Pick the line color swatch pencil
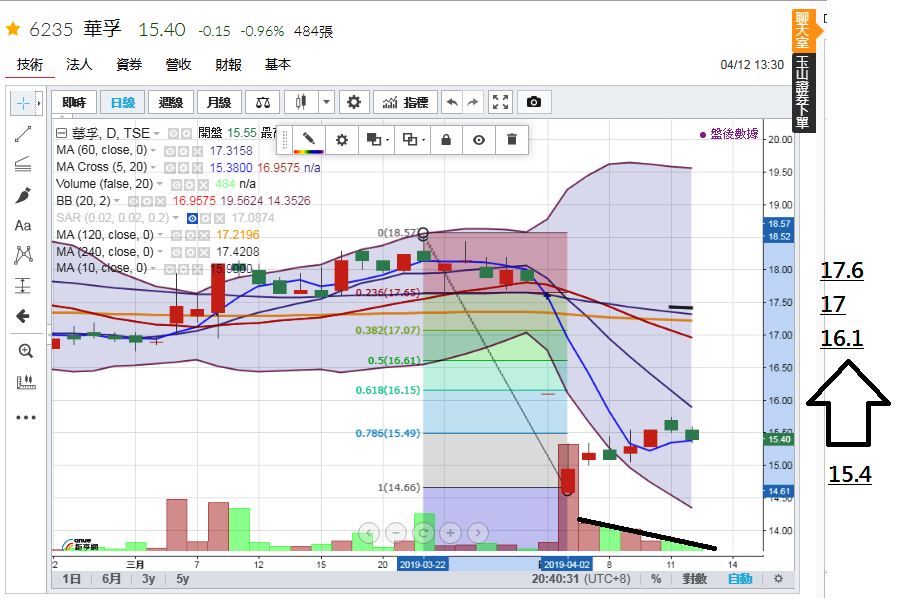 coord(309,140)
